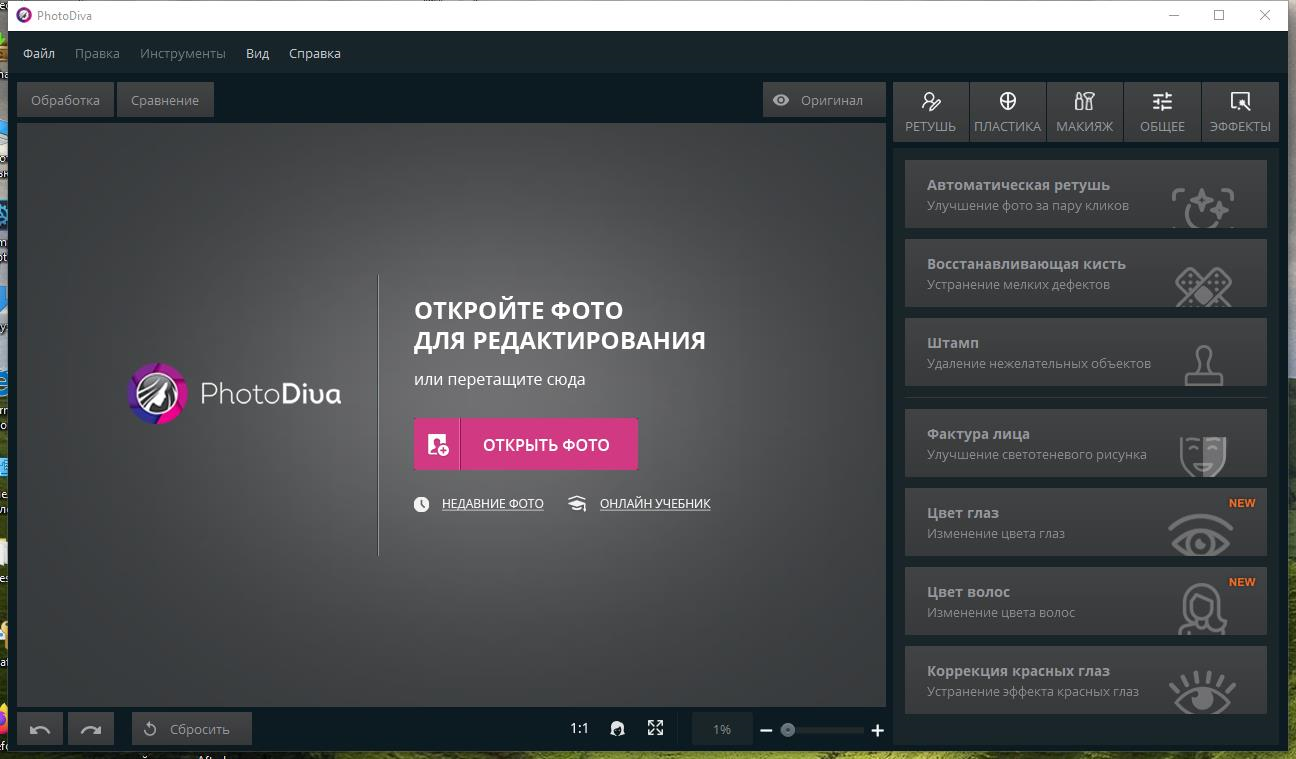Open the Недавние фото link

click(492, 504)
